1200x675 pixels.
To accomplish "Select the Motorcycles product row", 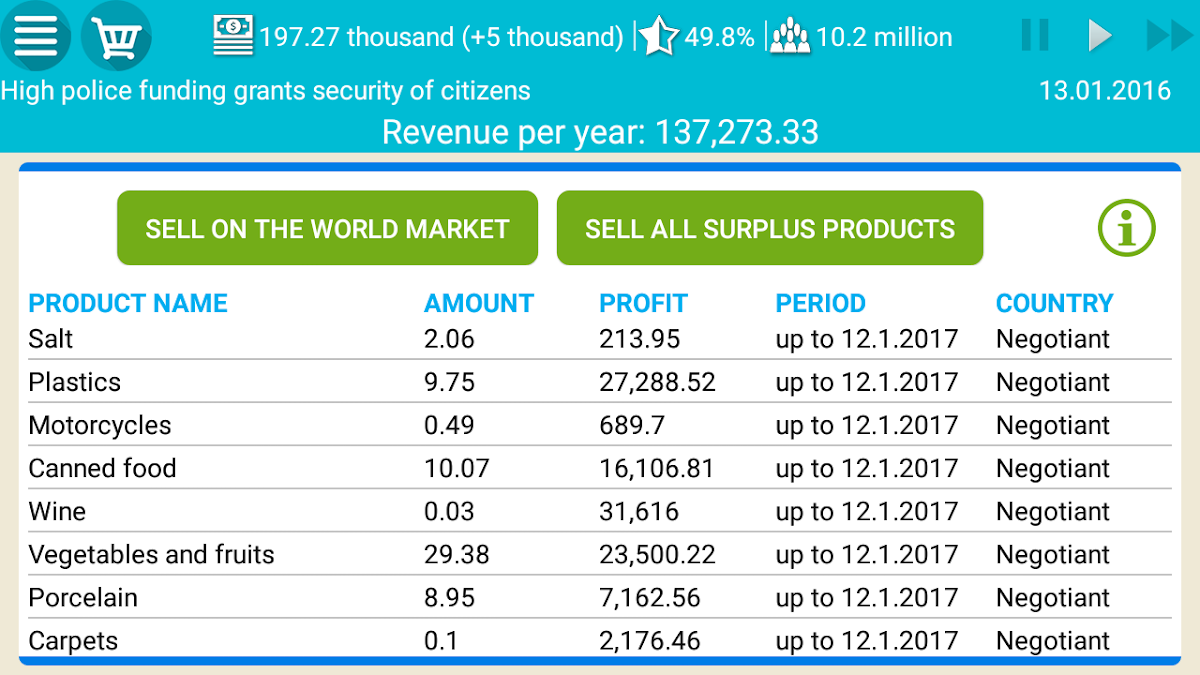I will tap(598, 425).
